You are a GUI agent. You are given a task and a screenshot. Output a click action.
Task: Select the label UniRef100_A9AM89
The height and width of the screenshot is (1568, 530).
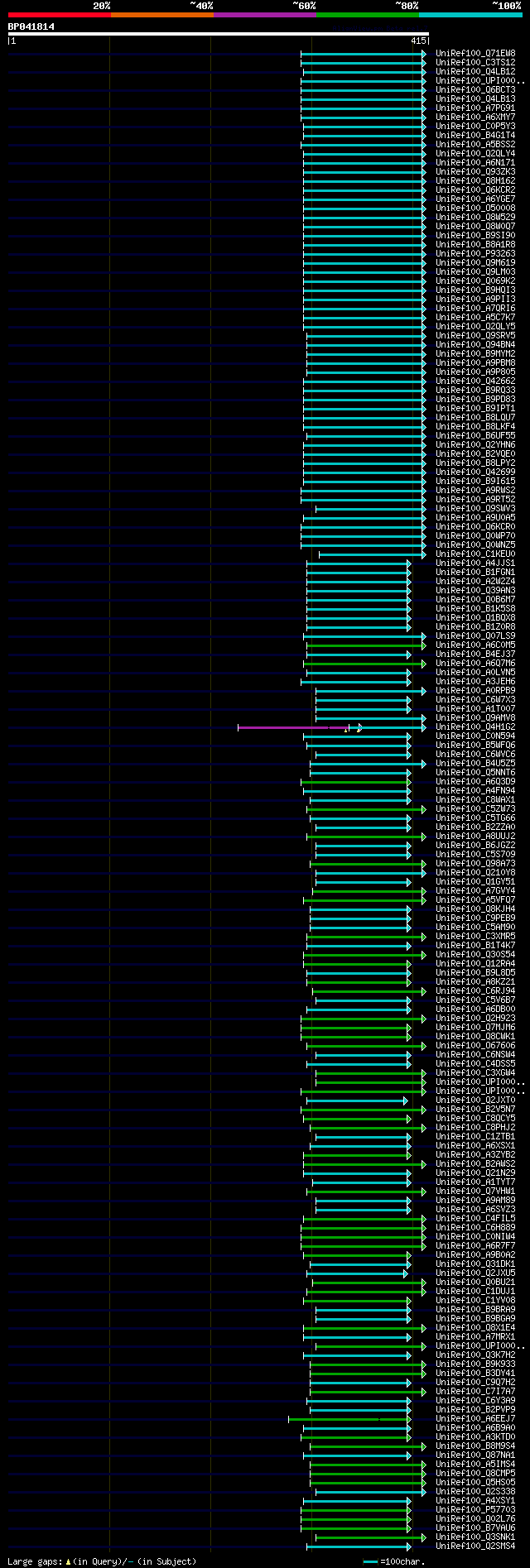475,1200
